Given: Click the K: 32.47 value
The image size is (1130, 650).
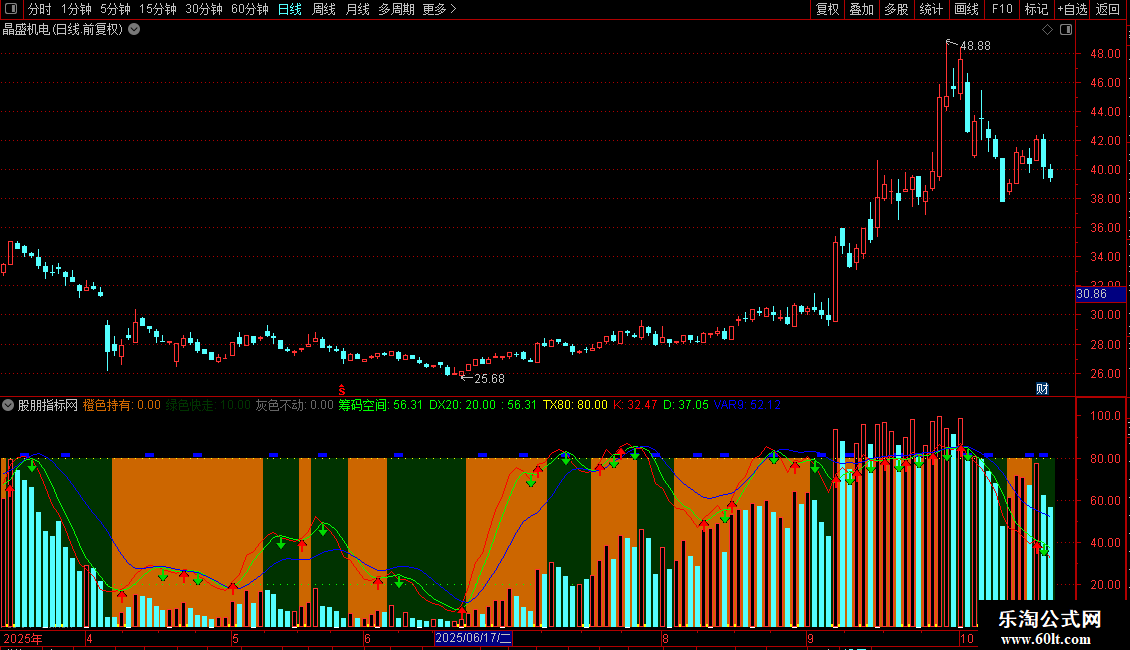Looking at the screenshot, I should (635, 405).
